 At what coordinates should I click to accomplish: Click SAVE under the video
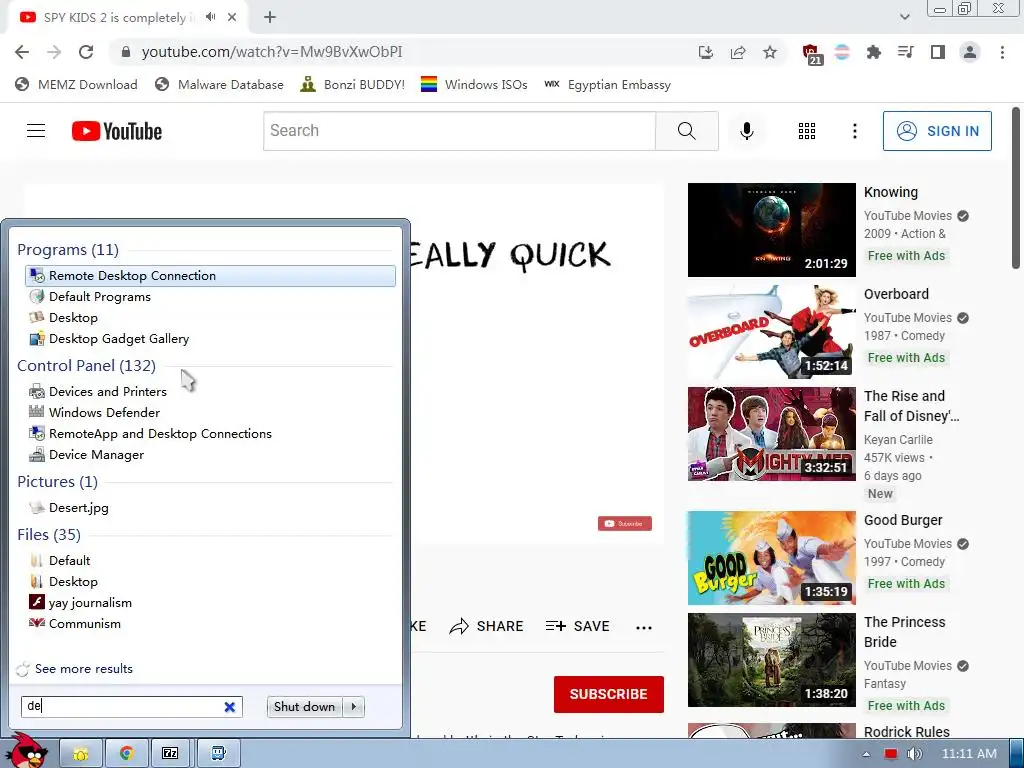tap(577, 626)
